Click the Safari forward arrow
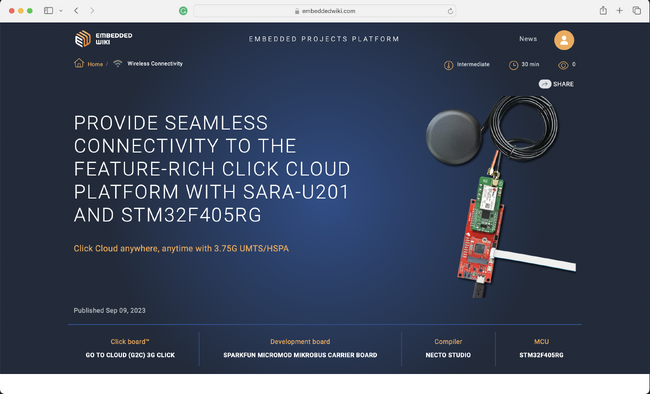This screenshot has width=650, height=395. [92, 11]
